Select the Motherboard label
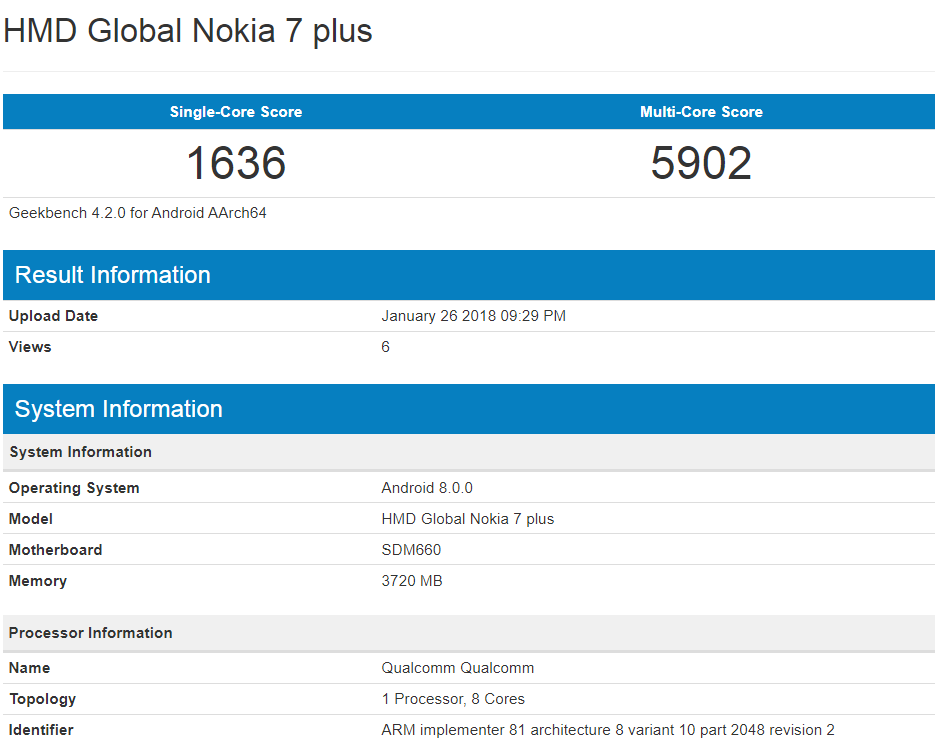Screen dimensions: 938x738 [x=55, y=550]
